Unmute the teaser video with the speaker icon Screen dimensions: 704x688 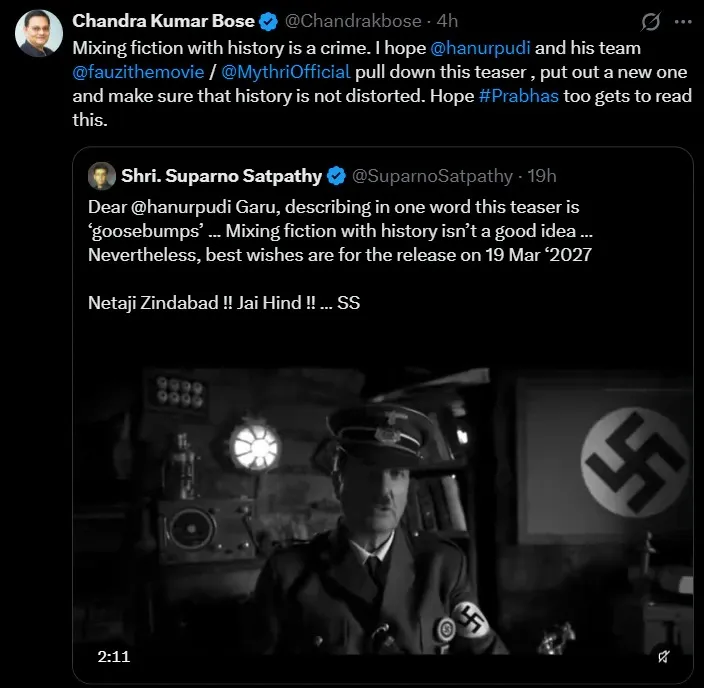coord(664,657)
